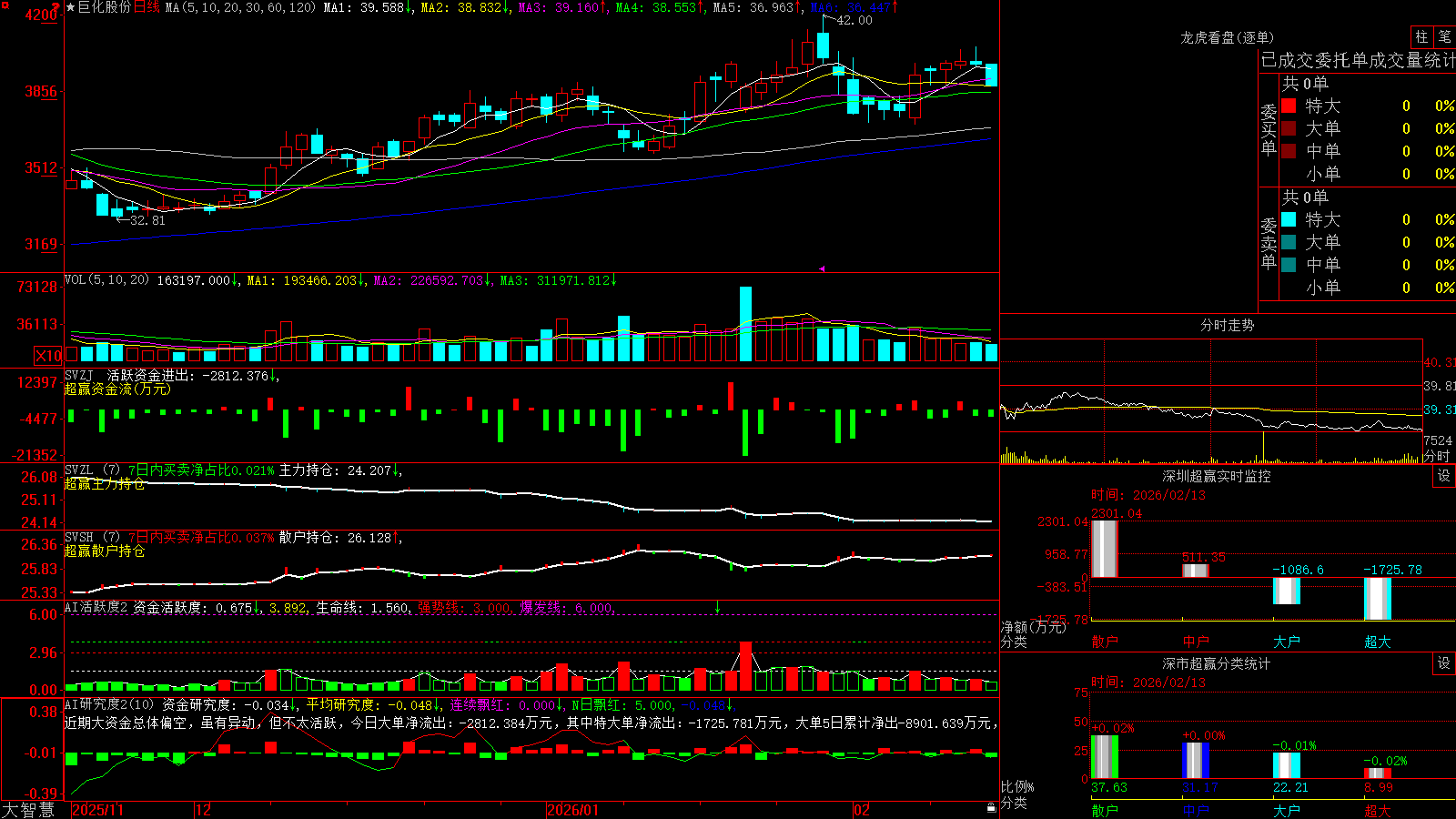Click the 超赢散户持仓 label
Image resolution: width=1456 pixels, height=819 pixels.
click(105, 551)
